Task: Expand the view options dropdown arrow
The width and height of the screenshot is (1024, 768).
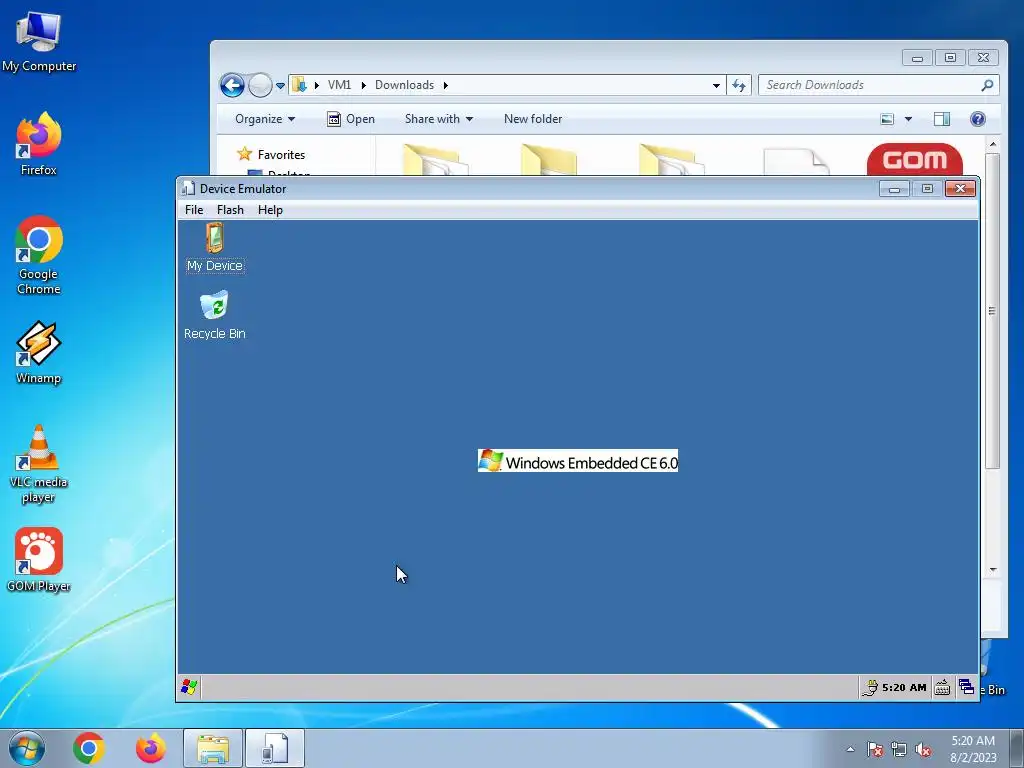Action: pos(908,119)
